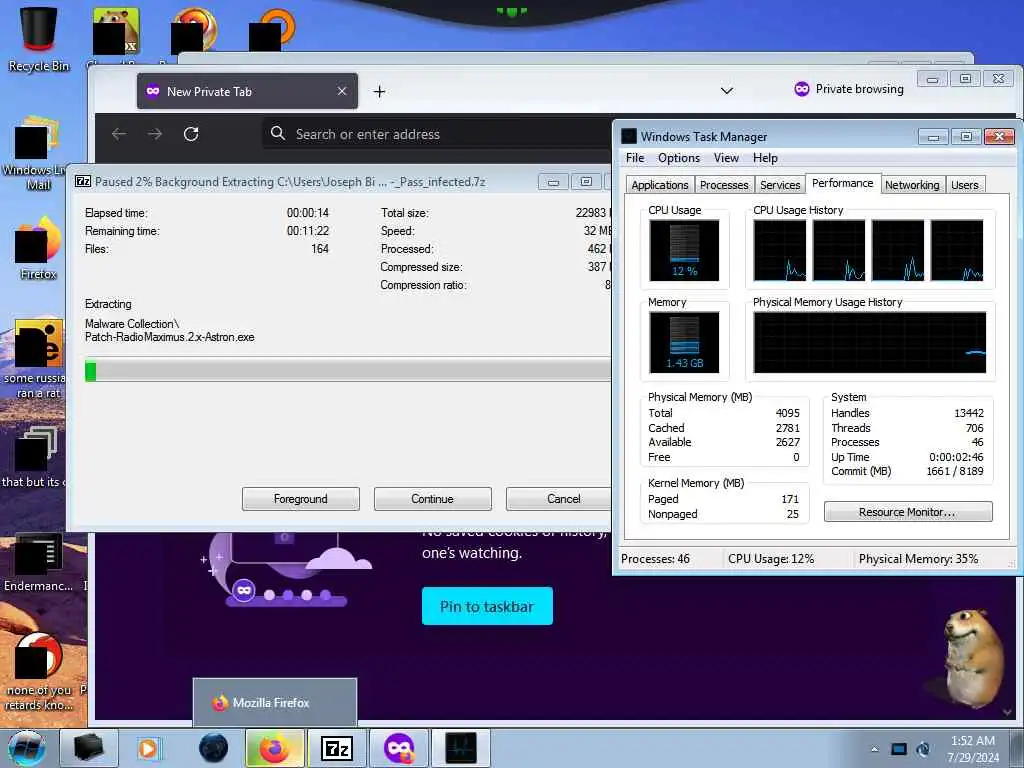Switch to the Processes tab
Image resolution: width=1024 pixels, height=768 pixels.
[724, 185]
